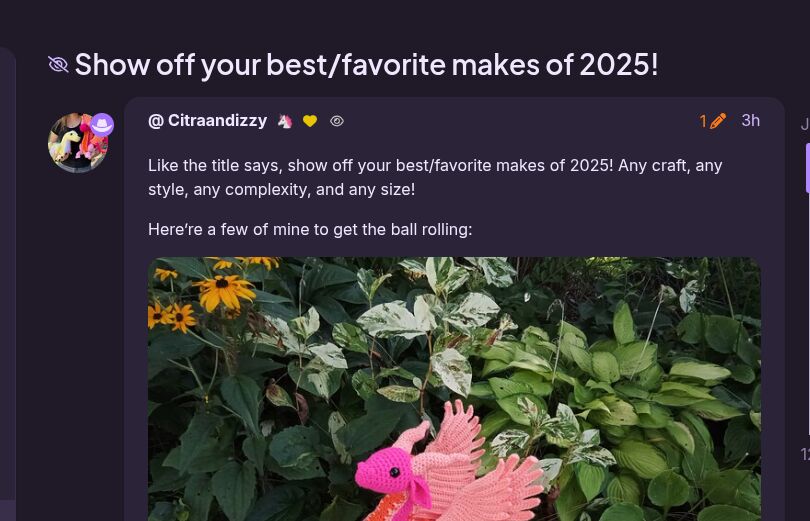Show post edit history via the pencil icon
Viewport: 810px width, 521px height.
click(718, 121)
